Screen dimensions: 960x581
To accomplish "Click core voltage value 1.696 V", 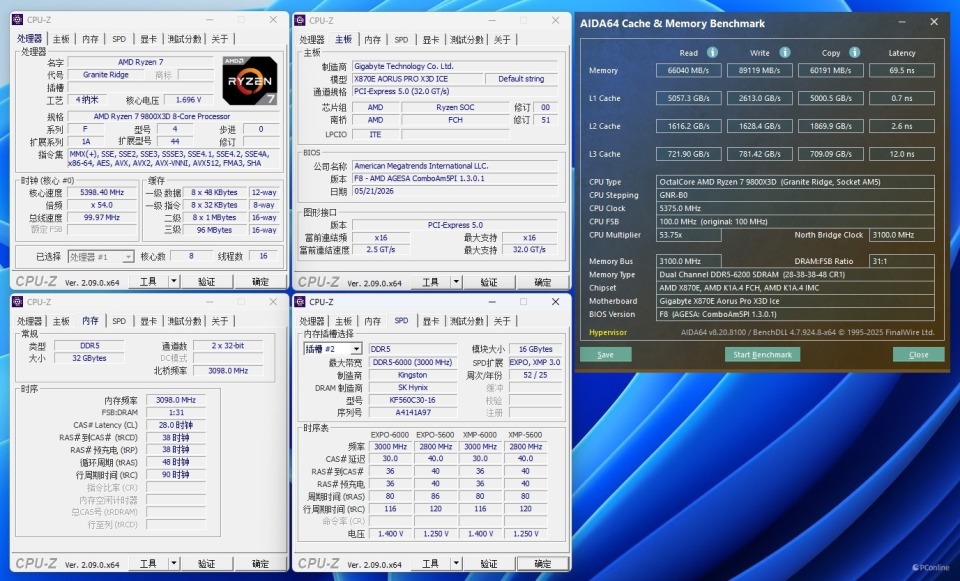I will coord(188,100).
